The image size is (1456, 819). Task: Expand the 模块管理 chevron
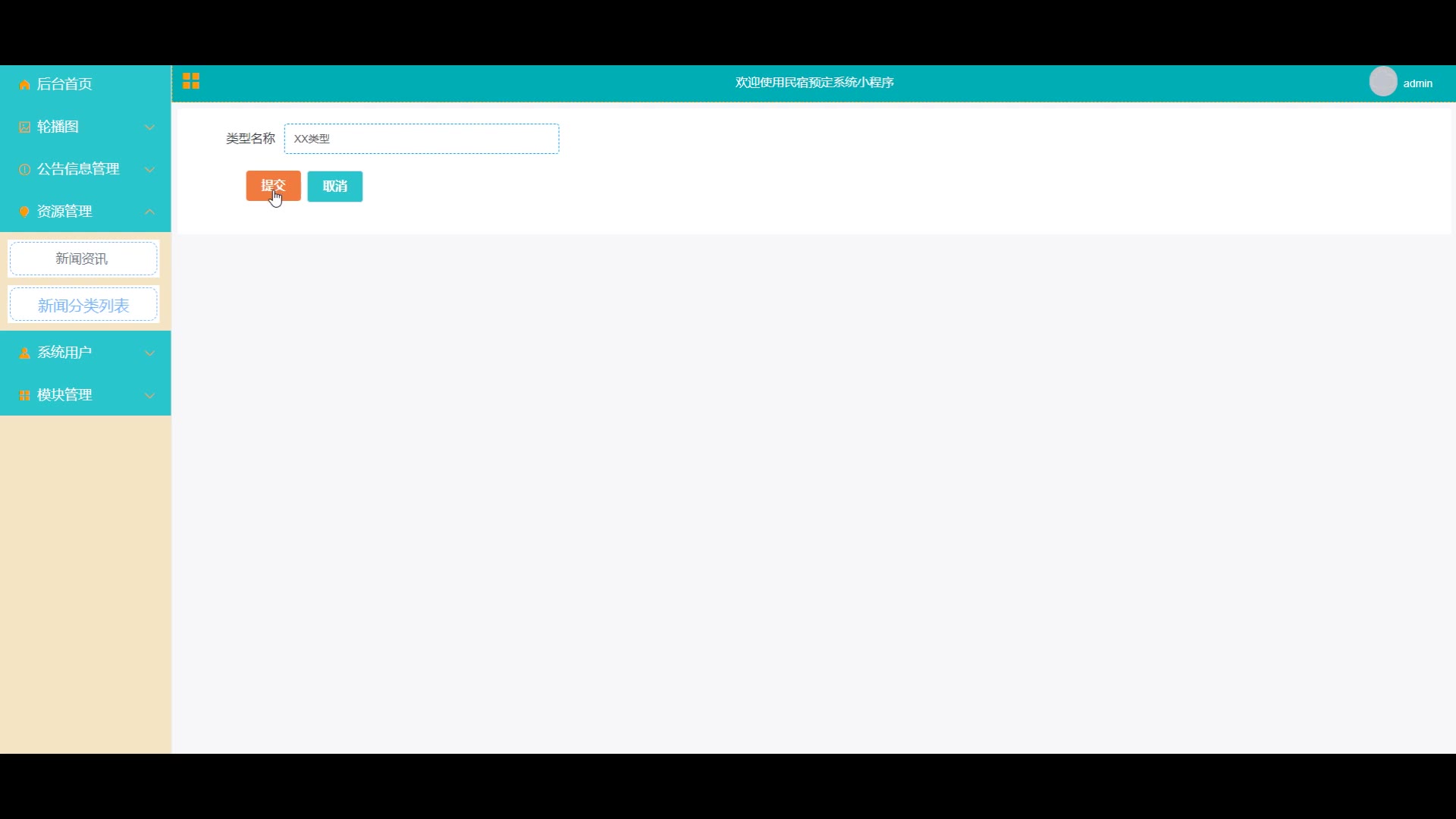pos(150,396)
